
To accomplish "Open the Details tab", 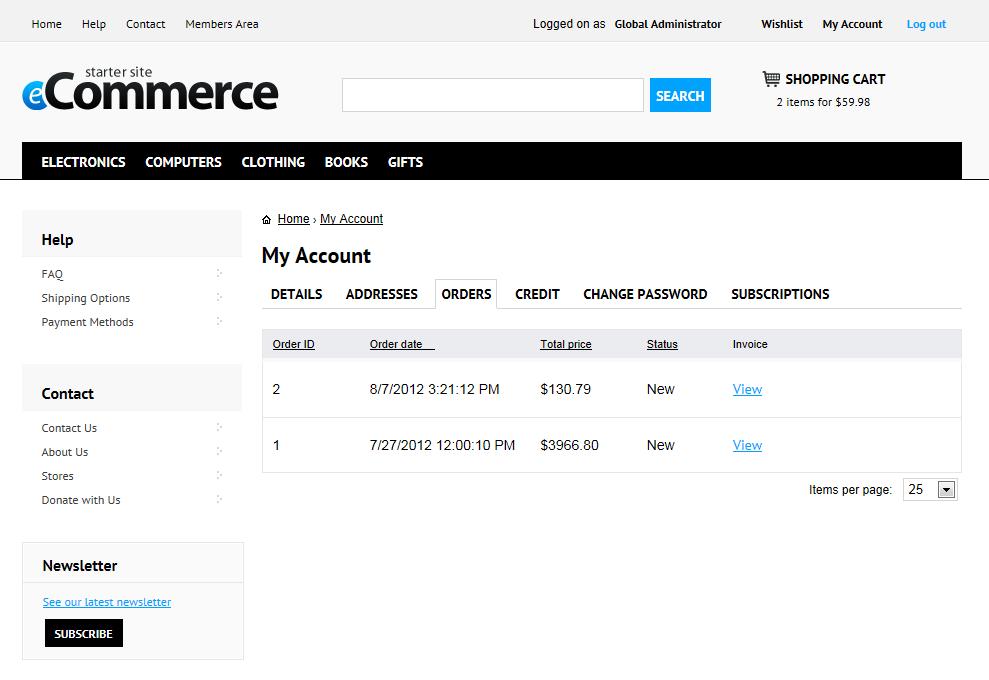I will (x=296, y=295).
